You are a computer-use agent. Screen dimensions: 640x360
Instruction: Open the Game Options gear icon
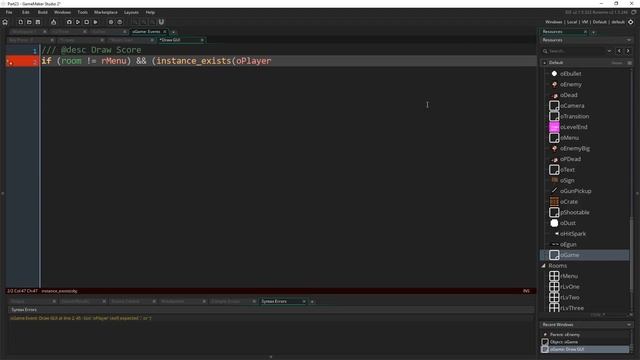click(111, 22)
